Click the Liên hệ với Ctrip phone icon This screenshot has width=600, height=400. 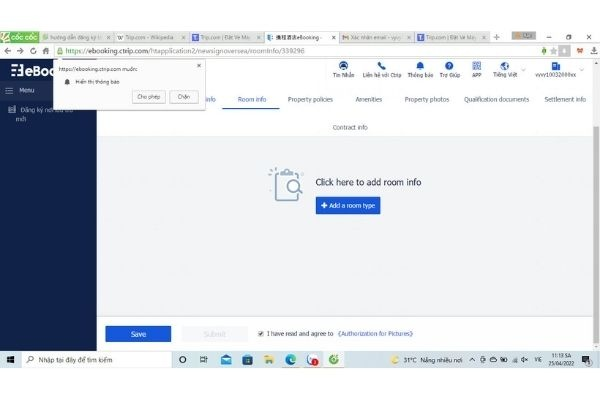click(382, 66)
